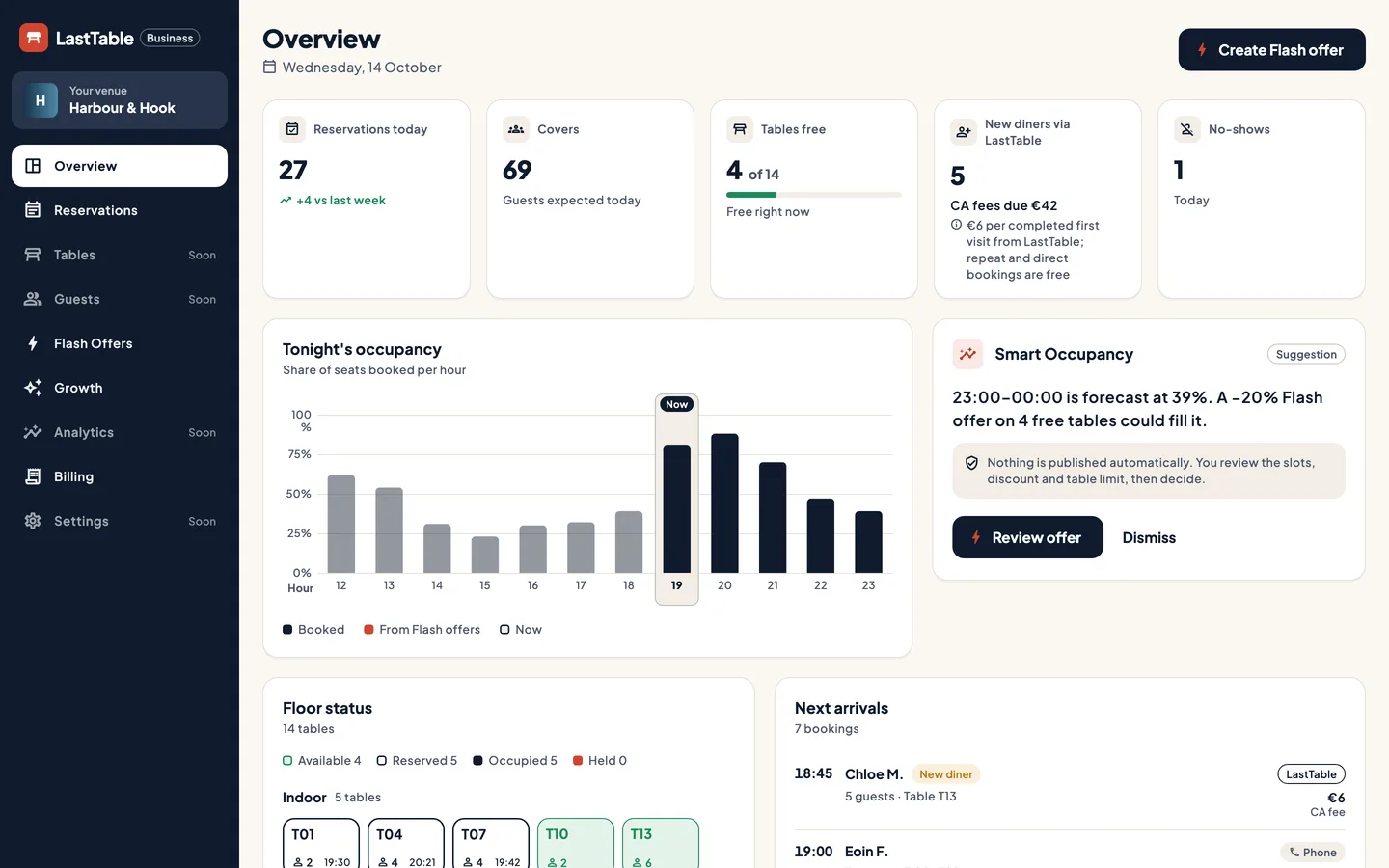Viewport: 1389px width, 868px height.
Task: Go to the Billing page
Action: click(120, 476)
